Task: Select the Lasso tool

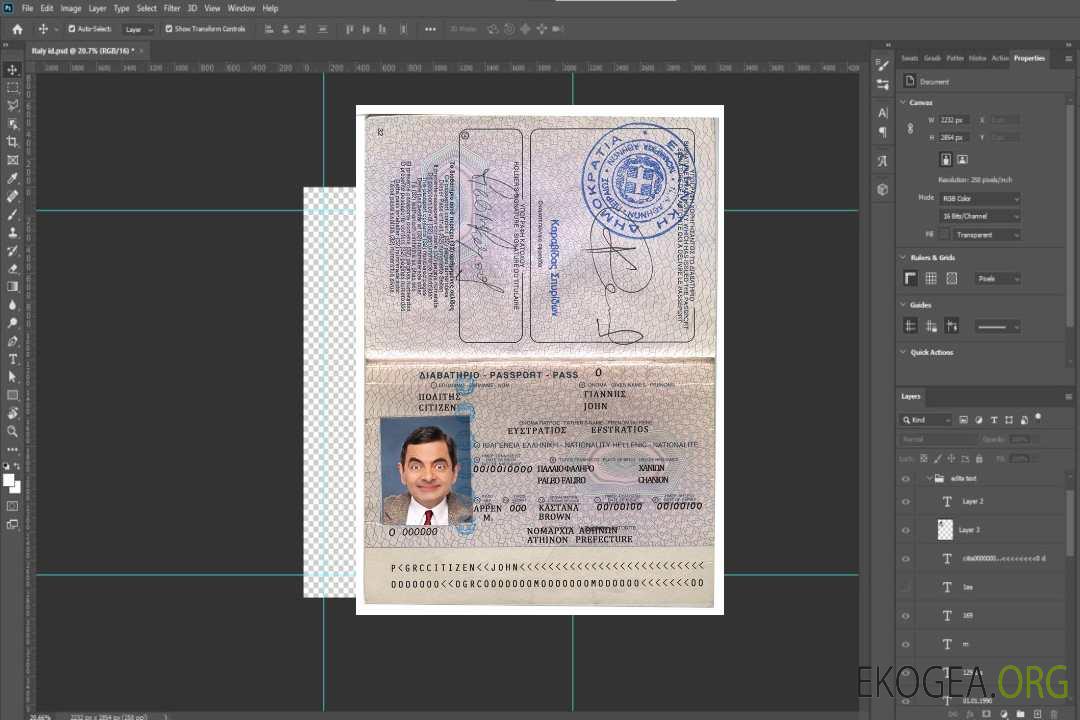Action: click(12, 105)
